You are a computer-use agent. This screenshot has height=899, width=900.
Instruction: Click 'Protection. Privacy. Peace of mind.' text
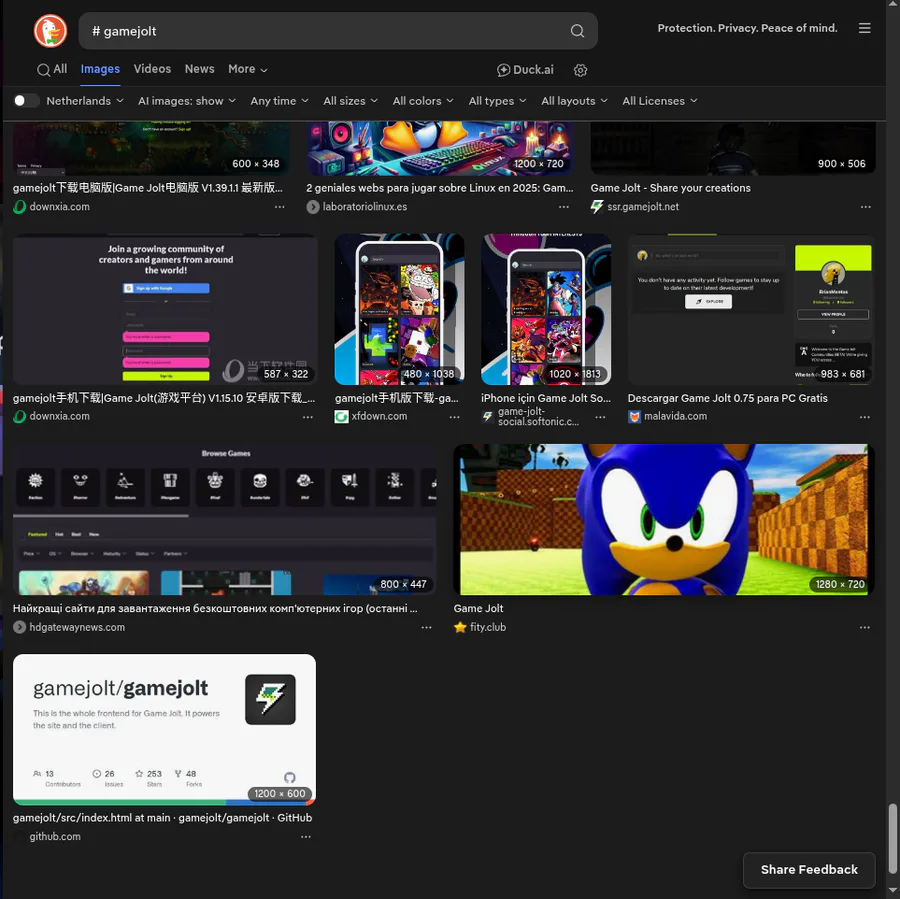pyautogui.click(x=747, y=28)
